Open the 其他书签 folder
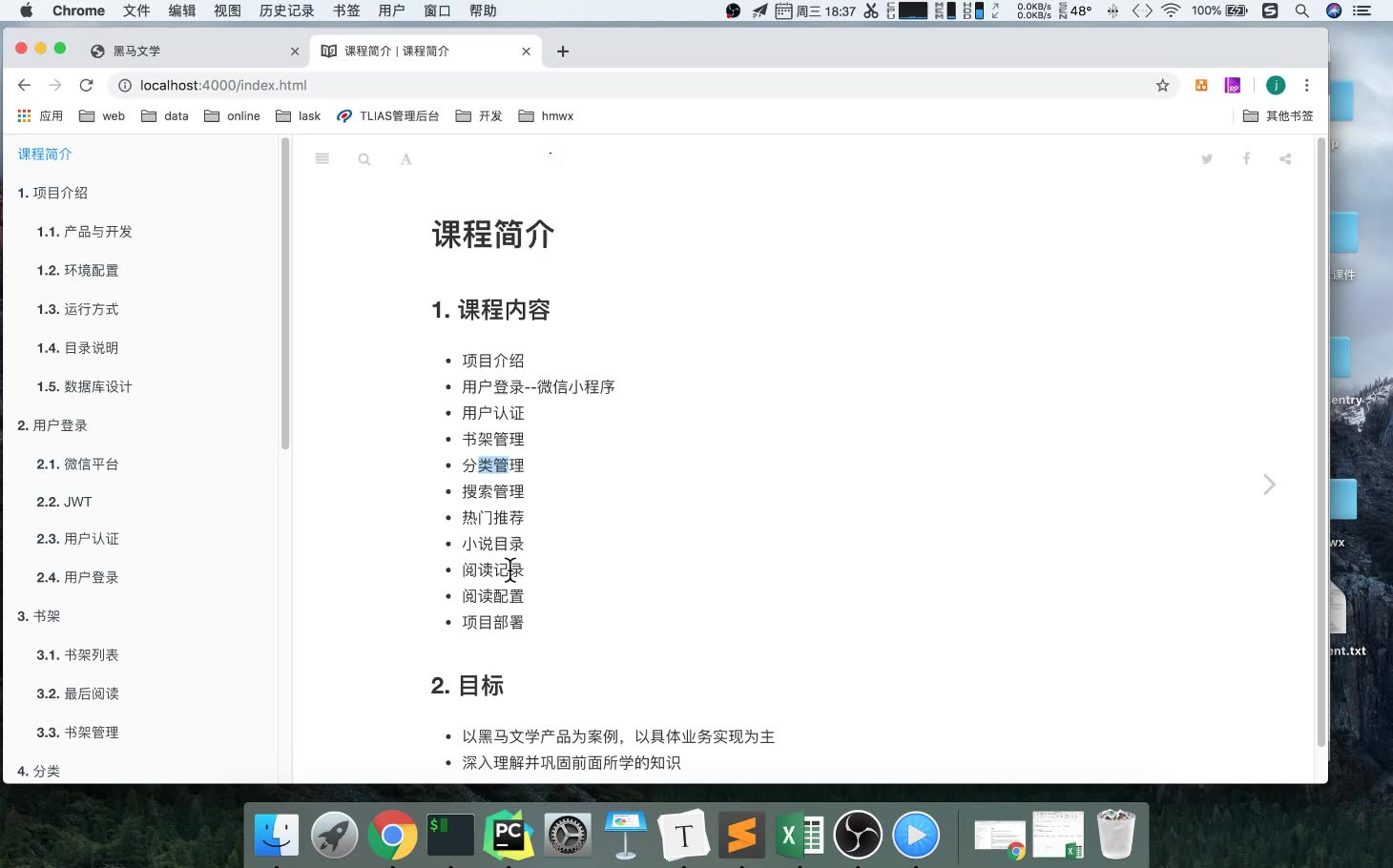Image resolution: width=1393 pixels, height=868 pixels. coord(1279,116)
